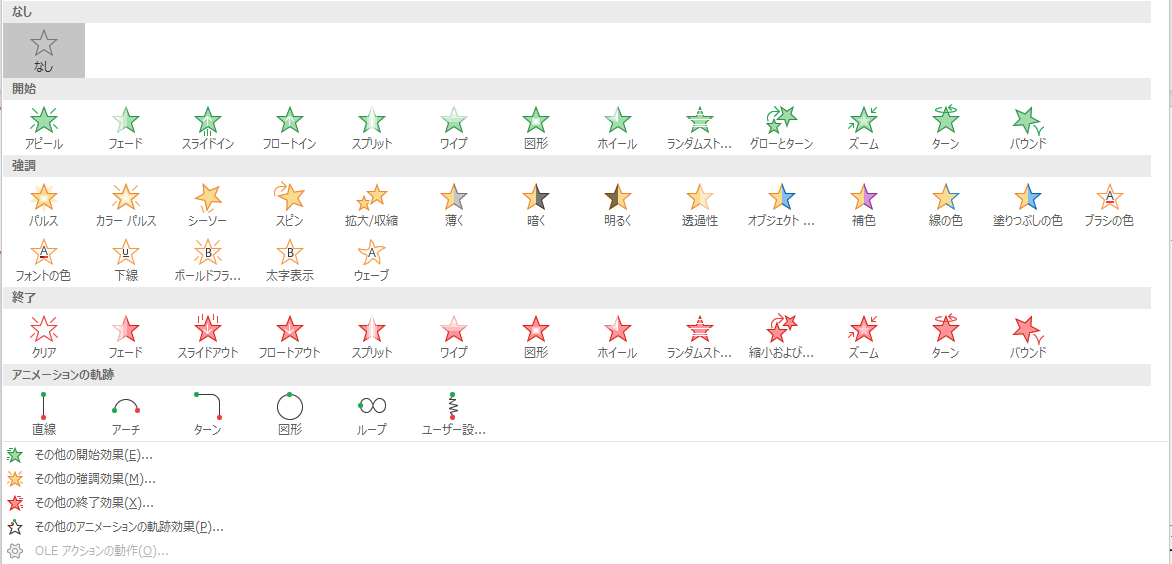The height and width of the screenshot is (564, 1172).
Task: Apply フォントの色 emphasis effect
Action: tap(43, 260)
